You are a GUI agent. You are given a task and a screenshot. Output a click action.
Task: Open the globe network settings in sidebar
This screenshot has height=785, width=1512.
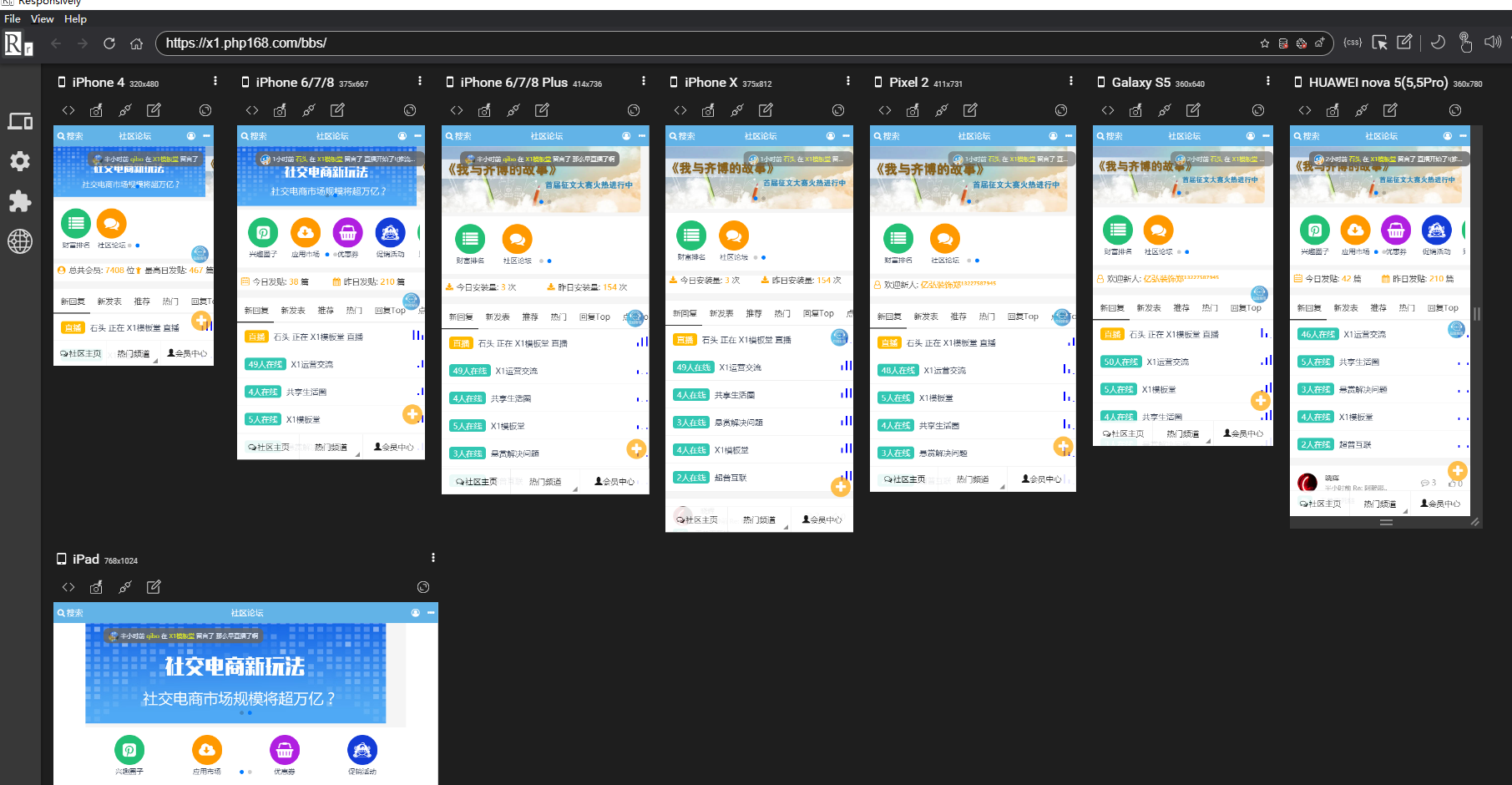[x=20, y=241]
